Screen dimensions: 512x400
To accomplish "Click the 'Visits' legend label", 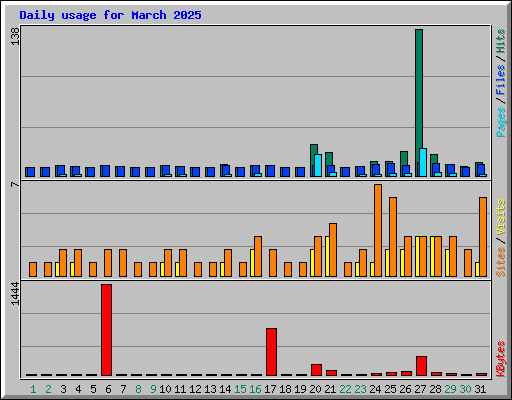I will (501, 218).
